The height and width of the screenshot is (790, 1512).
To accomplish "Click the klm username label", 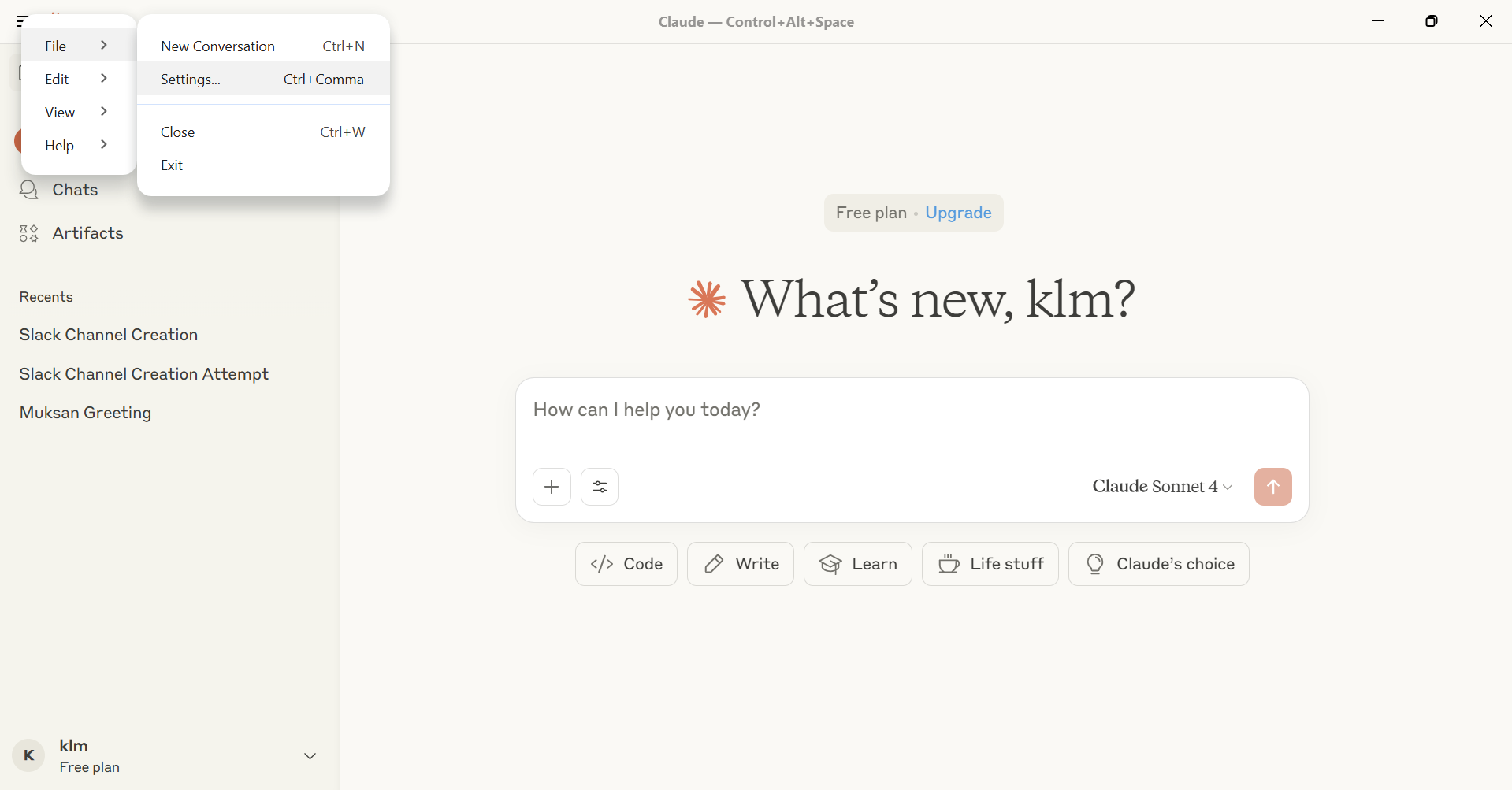I will pos(74,746).
